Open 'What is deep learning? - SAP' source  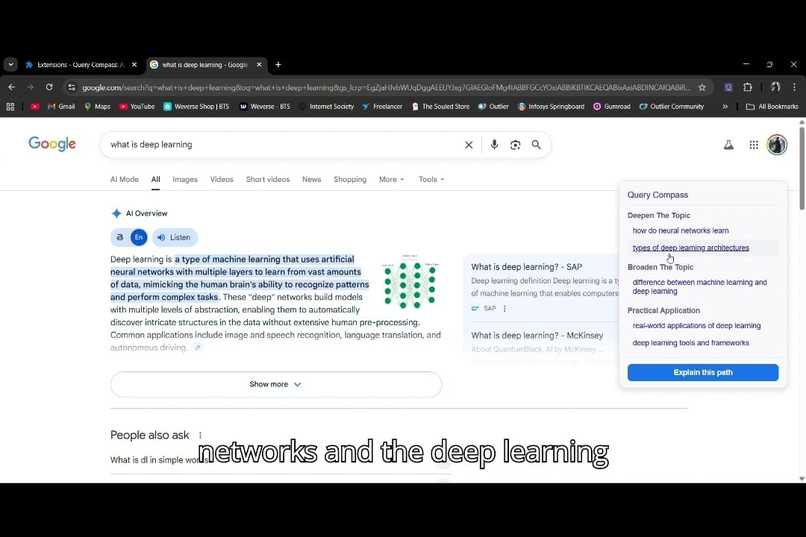(x=526, y=267)
